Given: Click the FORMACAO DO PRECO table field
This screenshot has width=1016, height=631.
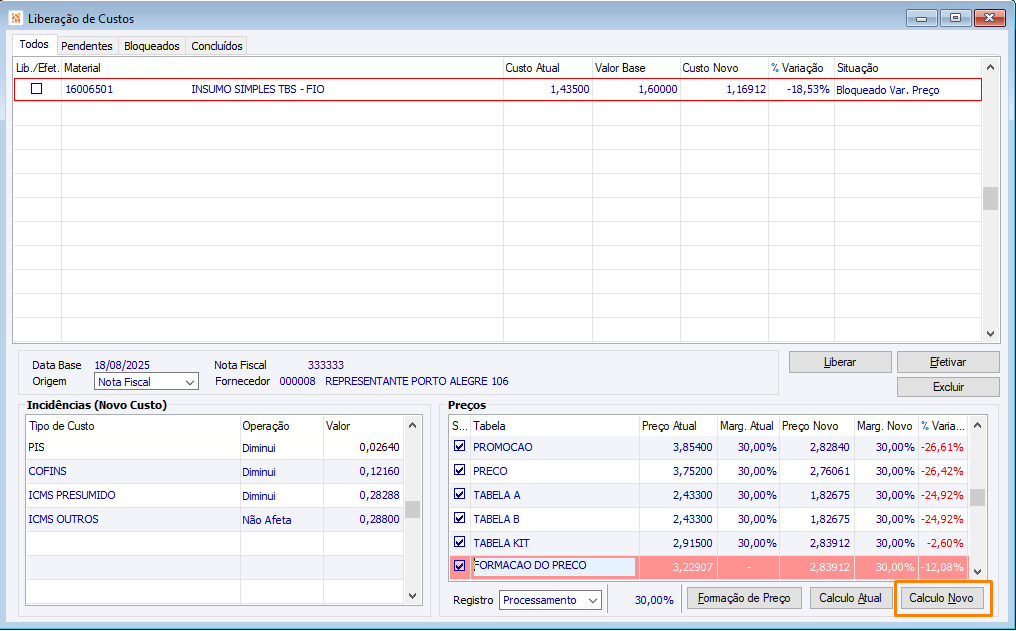Looking at the screenshot, I should (553, 566).
